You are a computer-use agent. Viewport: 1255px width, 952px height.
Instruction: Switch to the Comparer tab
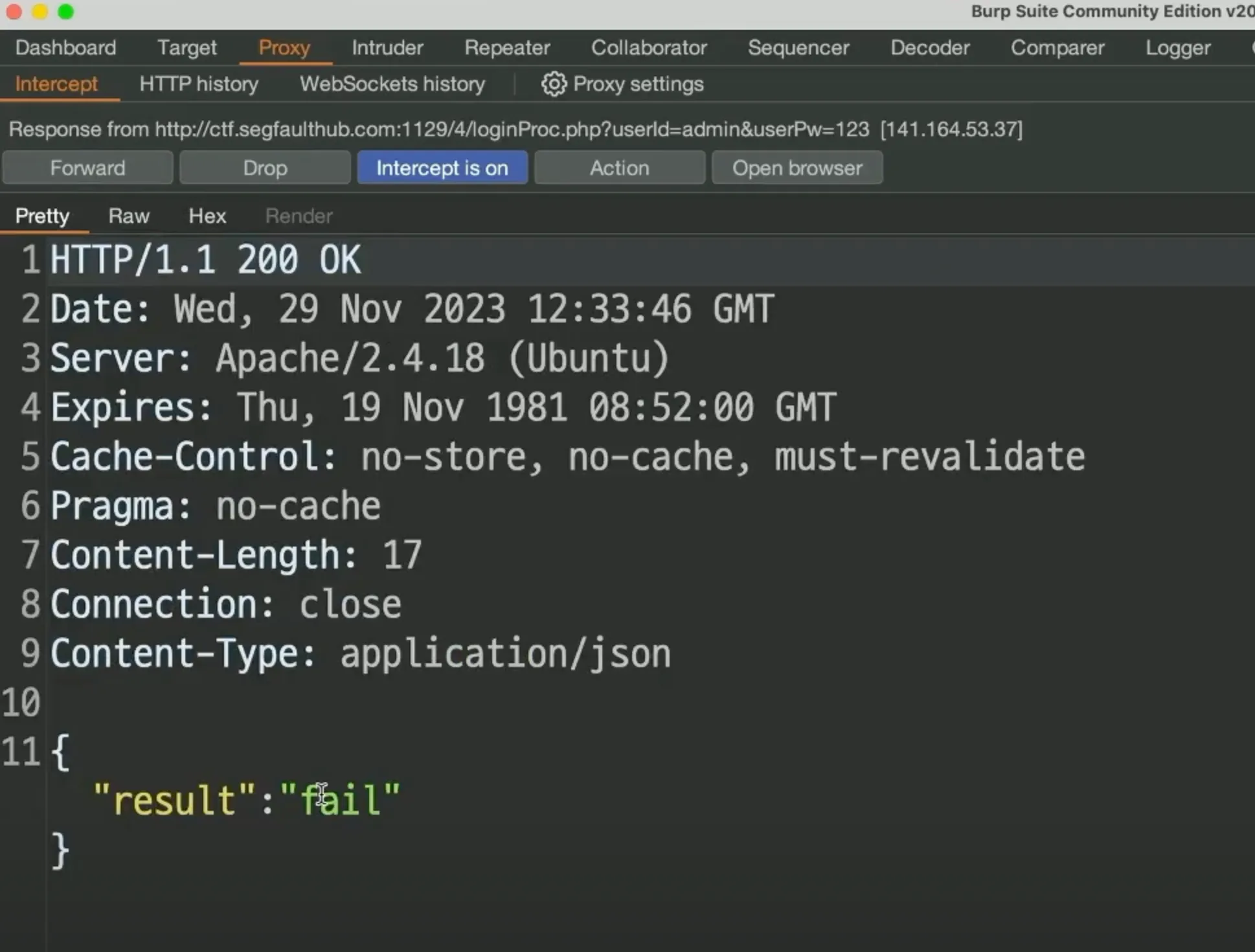point(1057,48)
